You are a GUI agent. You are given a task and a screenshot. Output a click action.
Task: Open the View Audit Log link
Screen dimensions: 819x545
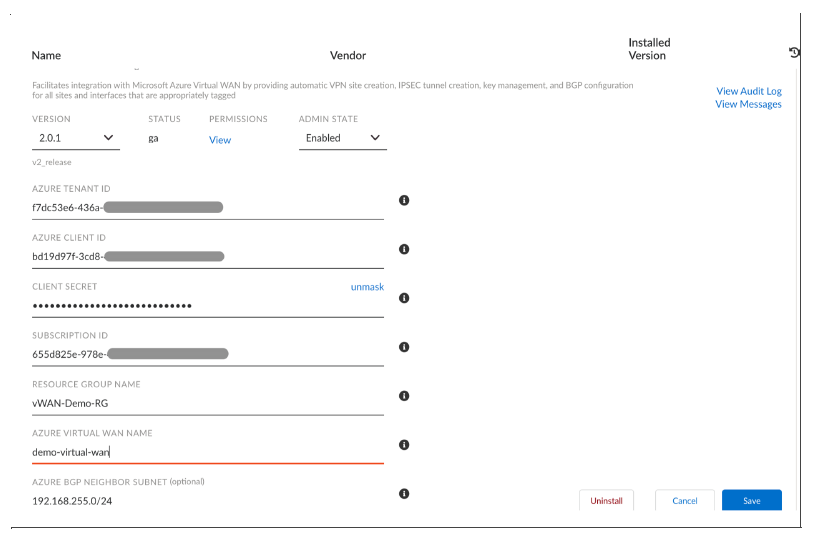pos(749,91)
